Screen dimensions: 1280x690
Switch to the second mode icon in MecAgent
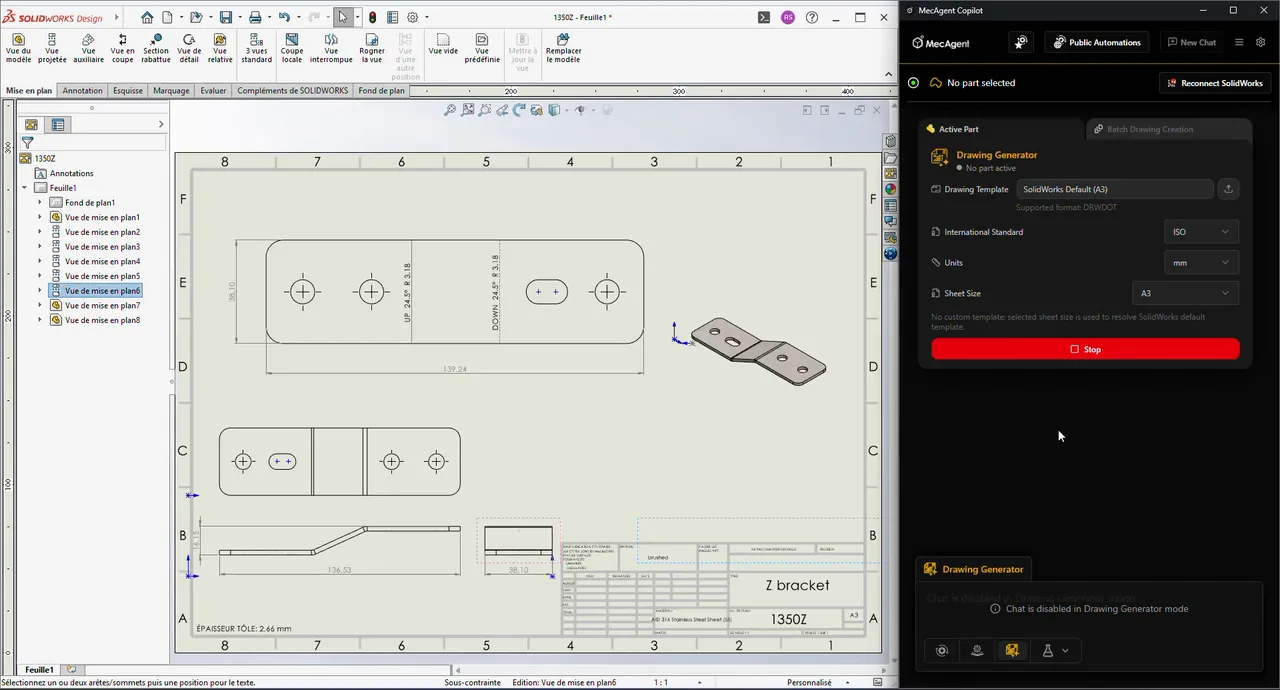tap(977, 650)
